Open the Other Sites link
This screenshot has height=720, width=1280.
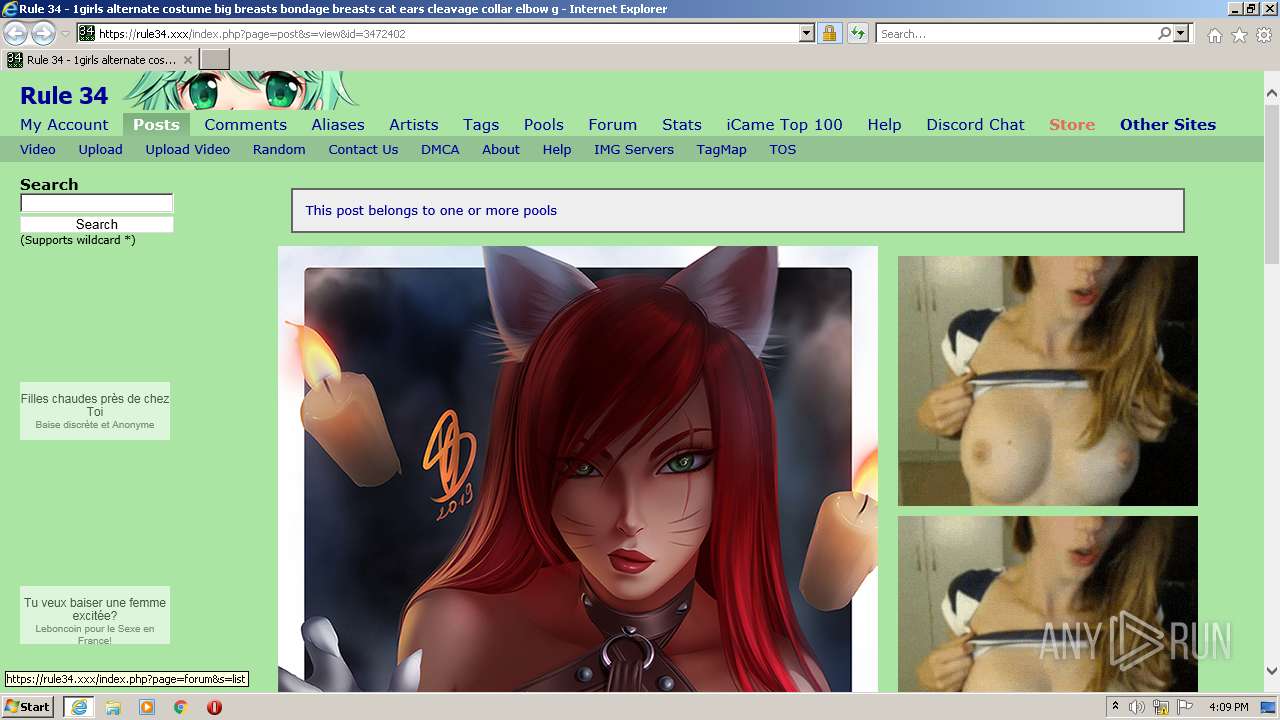(x=1168, y=124)
